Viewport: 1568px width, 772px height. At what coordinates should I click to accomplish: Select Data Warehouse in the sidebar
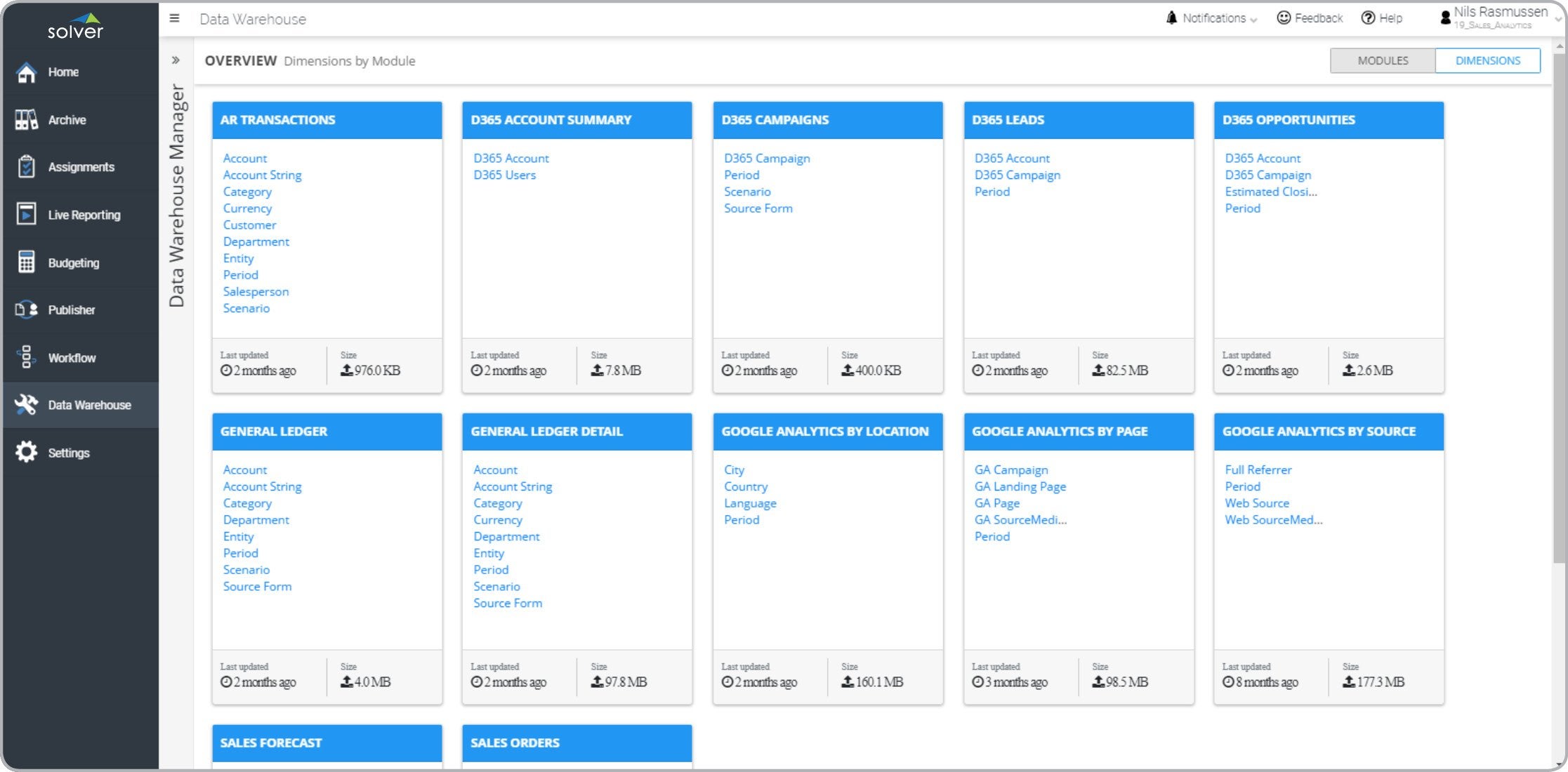tap(89, 405)
